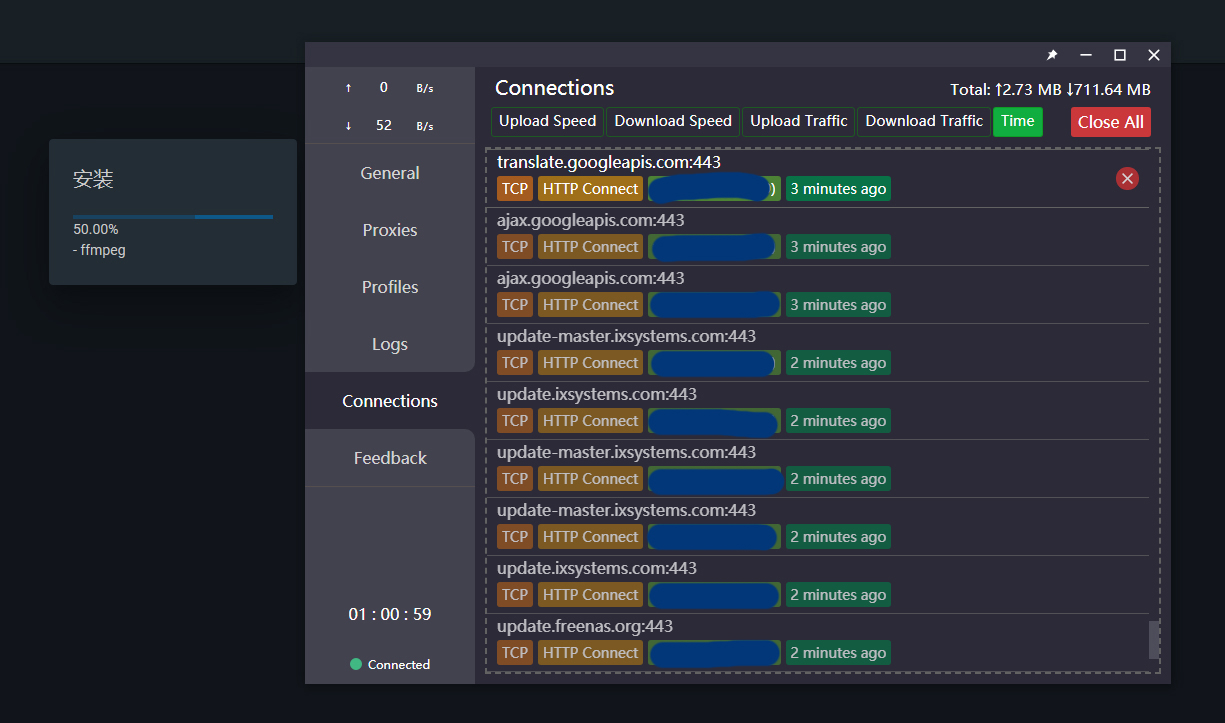Click the 50.00% progress text

pos(96,229)
